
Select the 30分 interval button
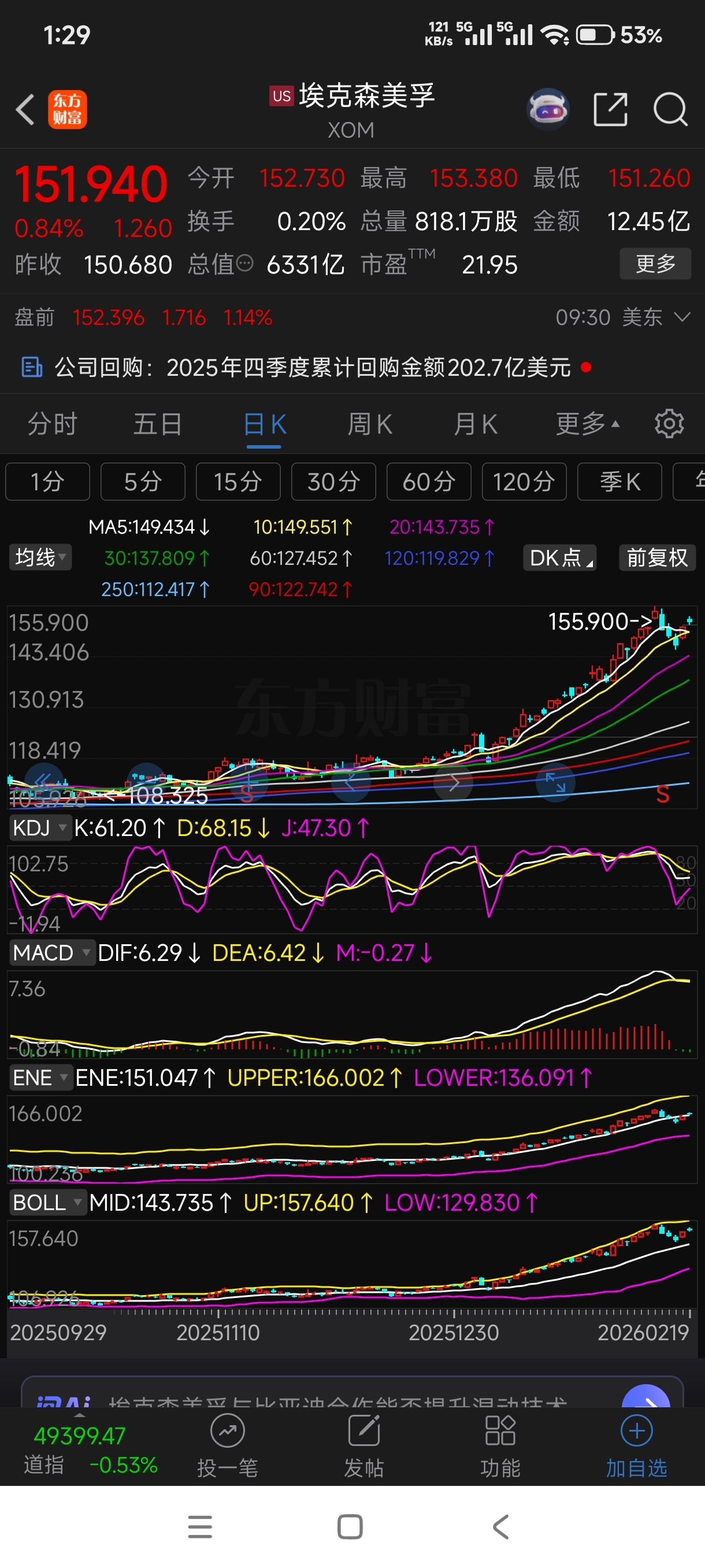click(x=333, y=482)
